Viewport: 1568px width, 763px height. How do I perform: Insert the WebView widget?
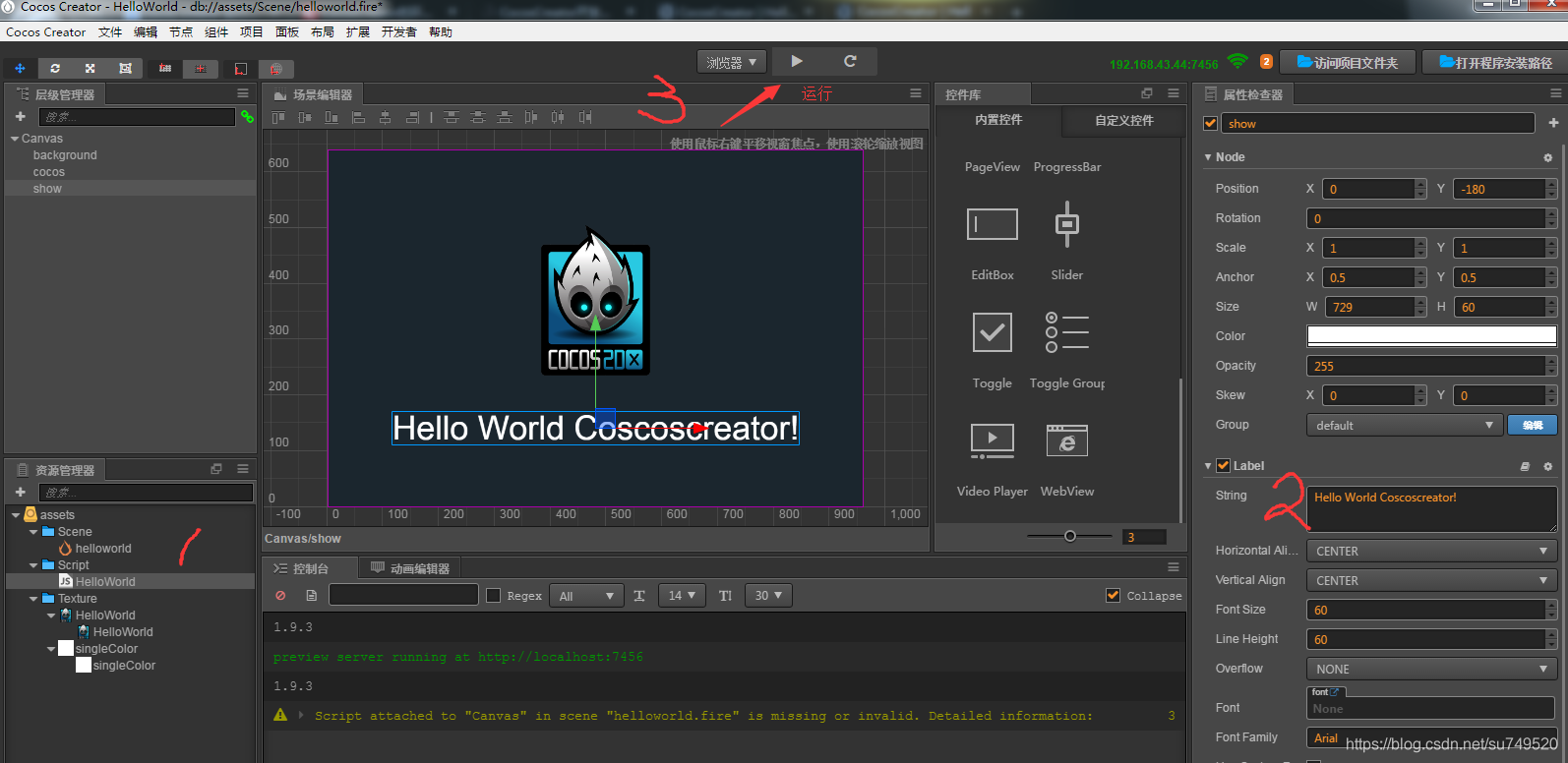click(1067, 440)
